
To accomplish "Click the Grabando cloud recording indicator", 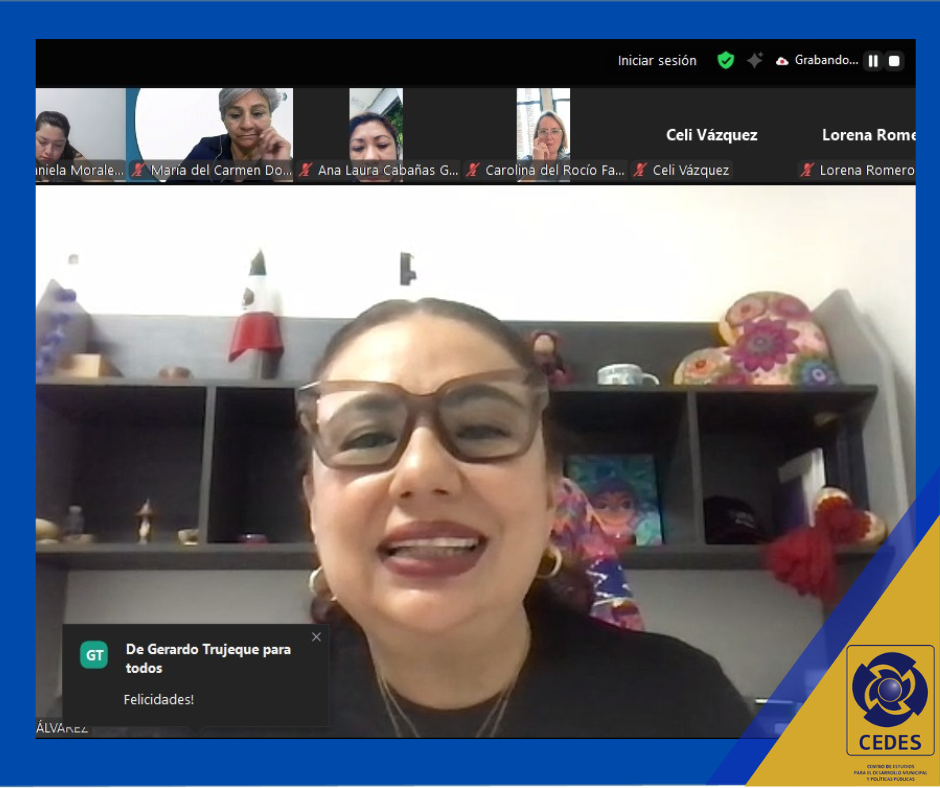I will point(817,61).
